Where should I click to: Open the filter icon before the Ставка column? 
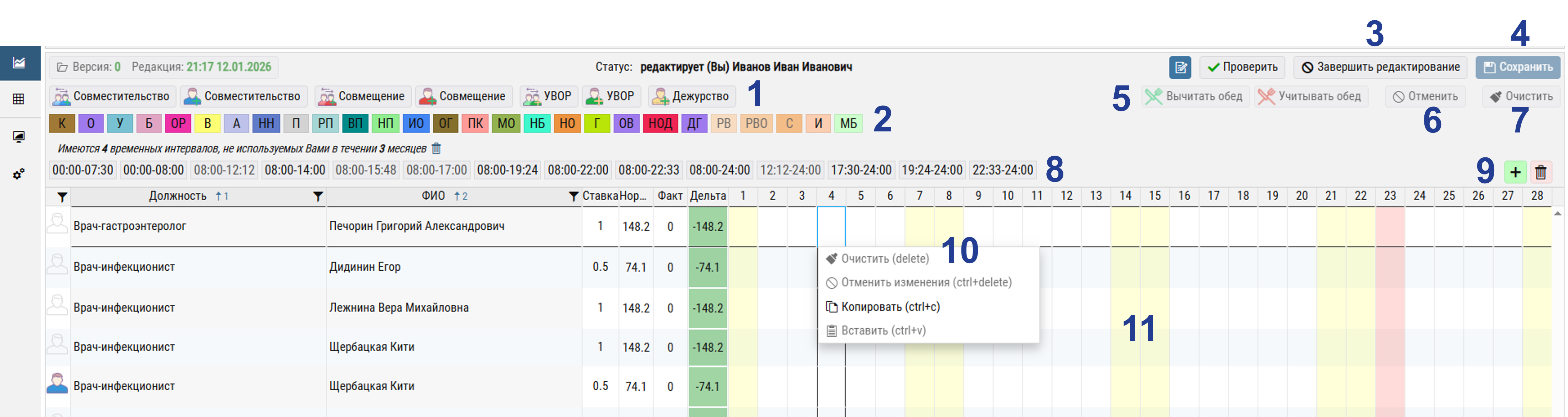573,196
